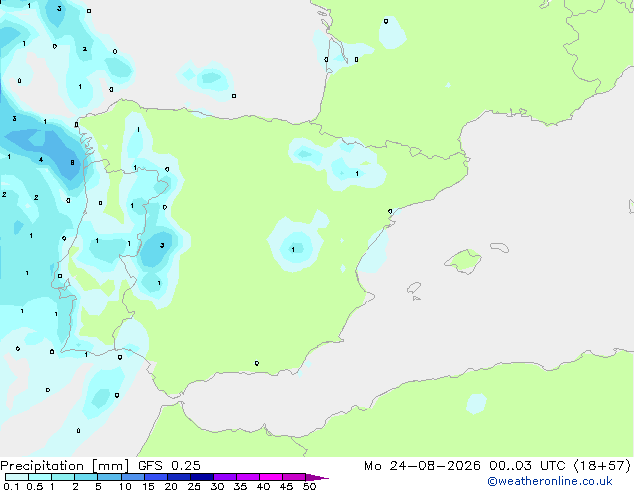Screen dimensions: 634x490
Task: Click the 1 mm value in central Spain
Action: pos(293,249)
